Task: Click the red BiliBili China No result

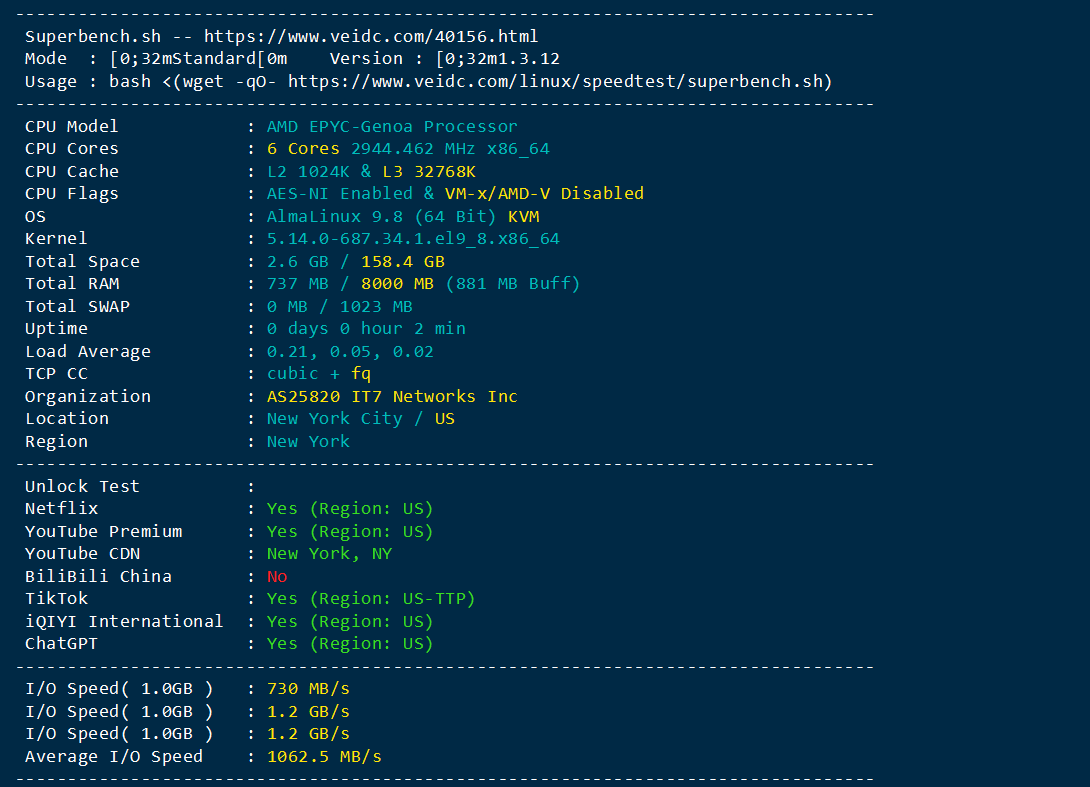Action: pyautogui.click(x=277, y=576)
